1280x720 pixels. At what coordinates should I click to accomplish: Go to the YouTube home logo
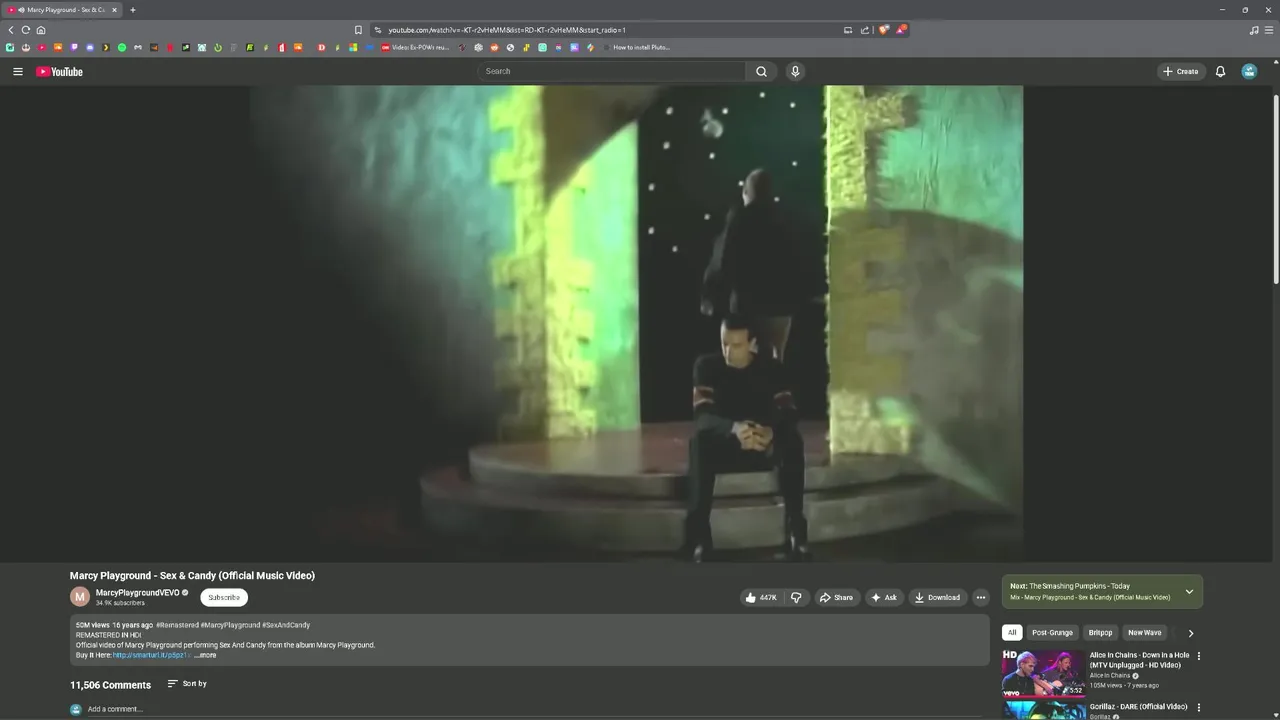click(x=59, y=71)
